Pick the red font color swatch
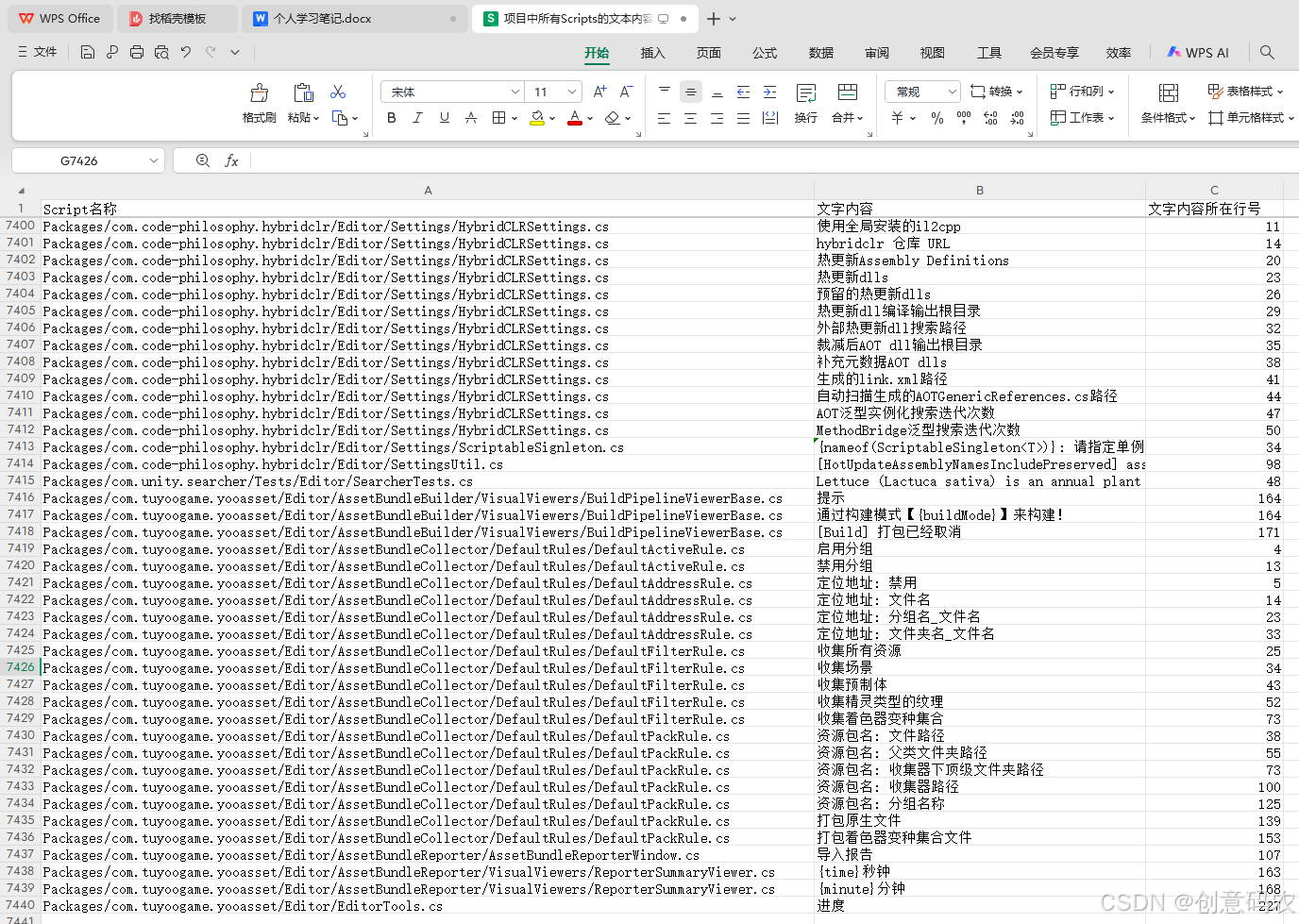Viewport: 1299px width, 924px height. (x=575, y=117)
